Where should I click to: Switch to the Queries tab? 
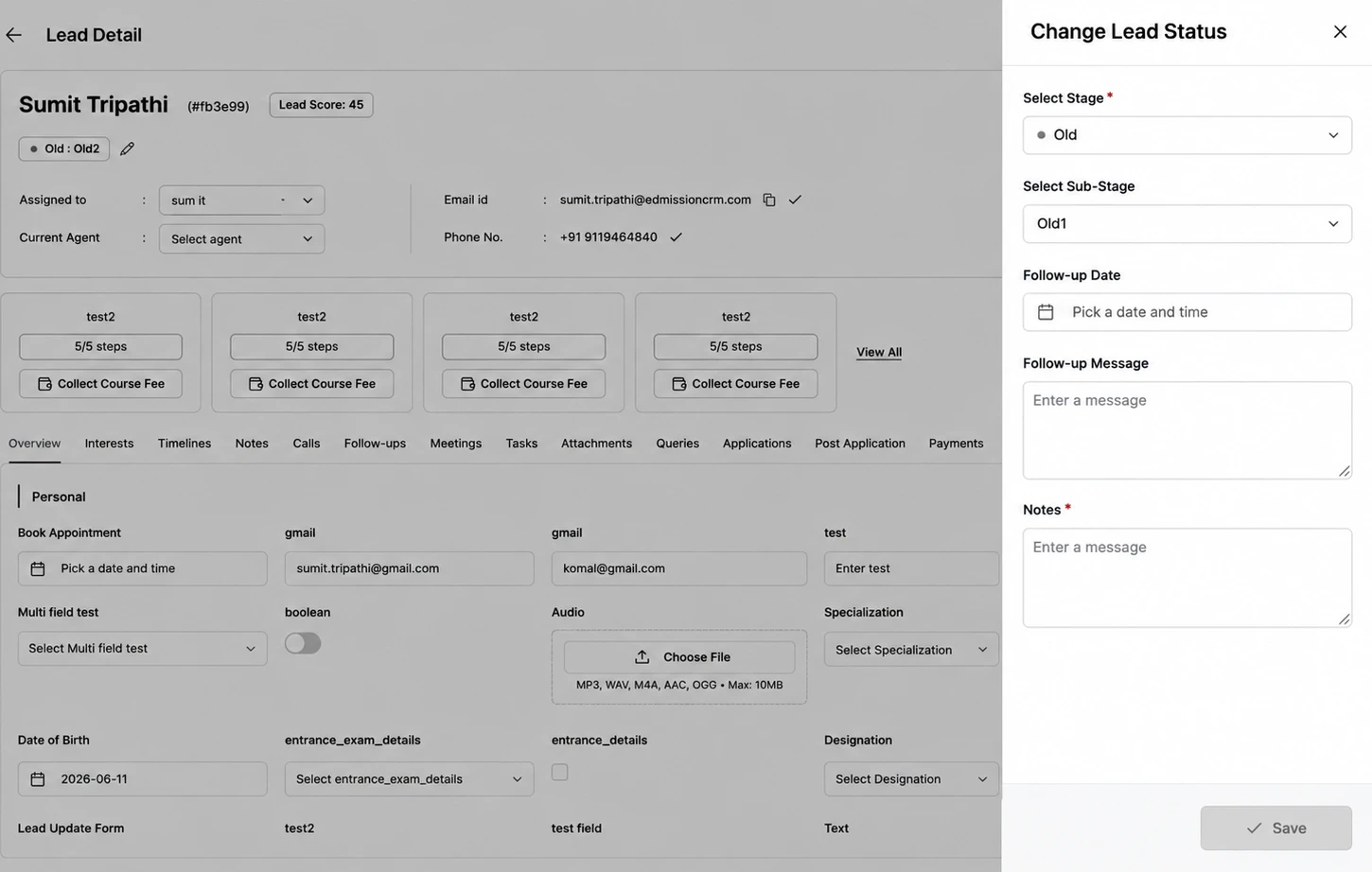(x=677, y=444)
